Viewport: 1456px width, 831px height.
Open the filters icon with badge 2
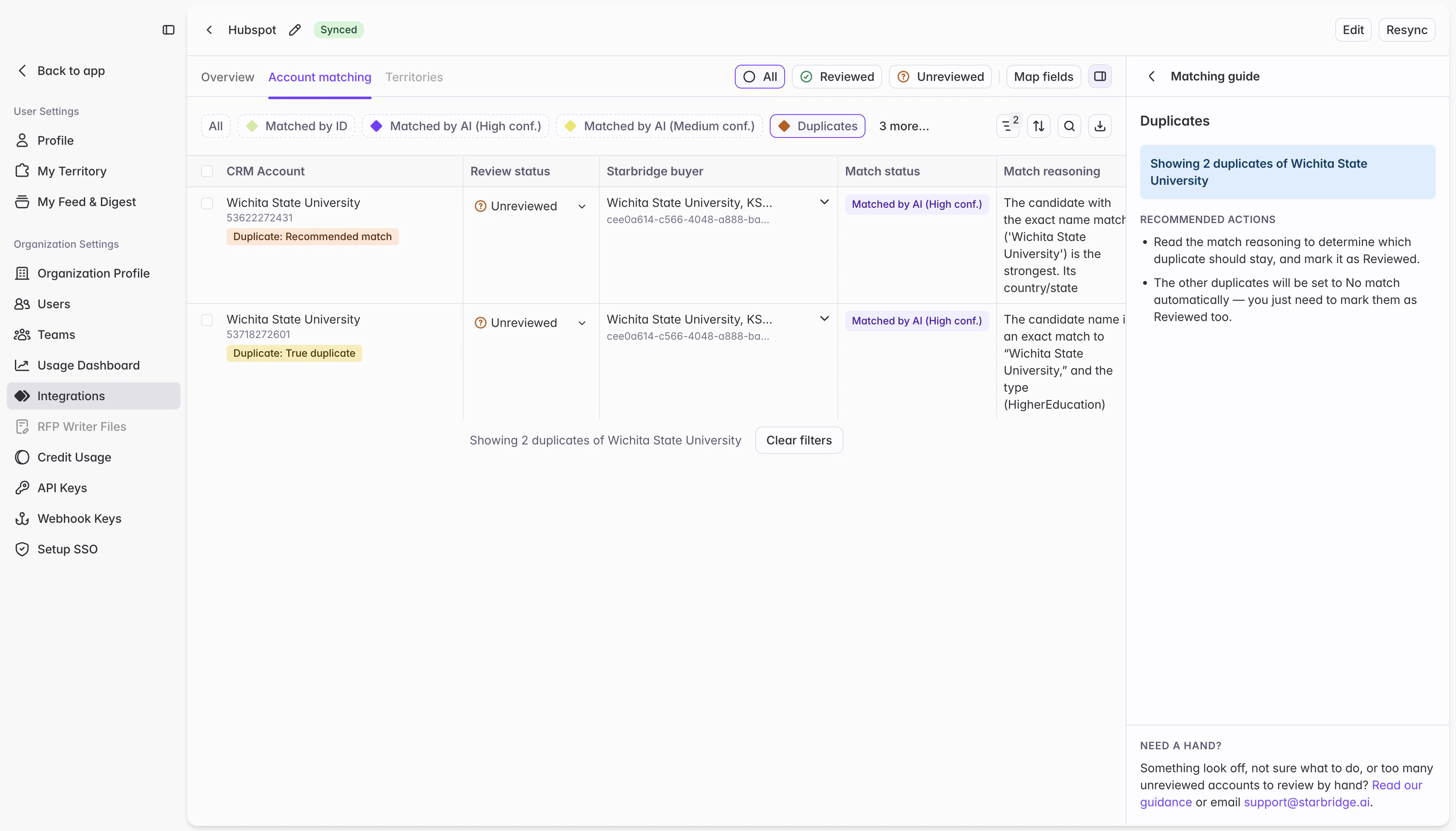pyautogui.click(x=1008, y=126)
